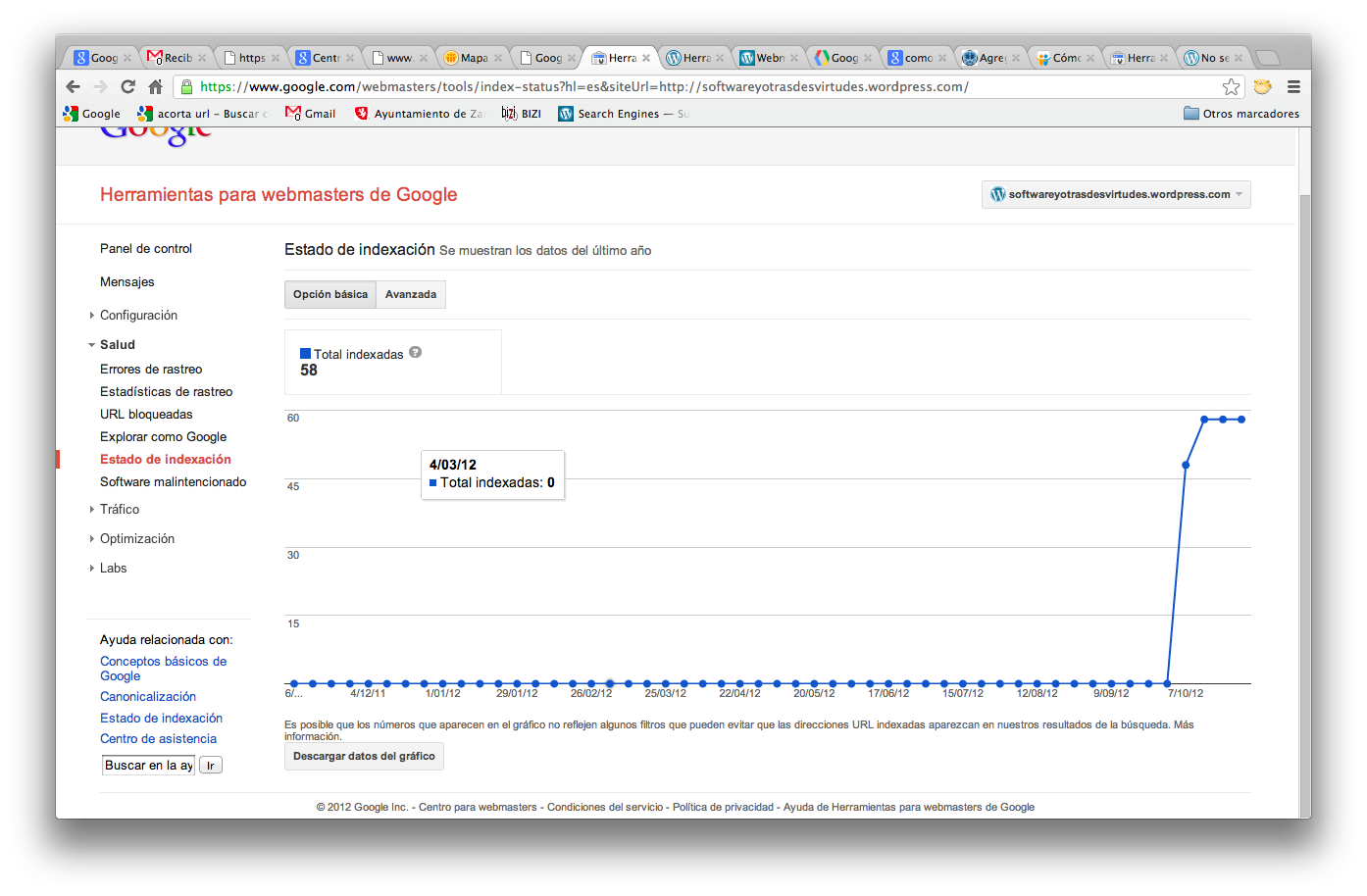
Task: Open site selector softwareyotrasdesvirtudes.wordpress.com dropdown
Action: pyautogui.click(x=1116, y=195)
